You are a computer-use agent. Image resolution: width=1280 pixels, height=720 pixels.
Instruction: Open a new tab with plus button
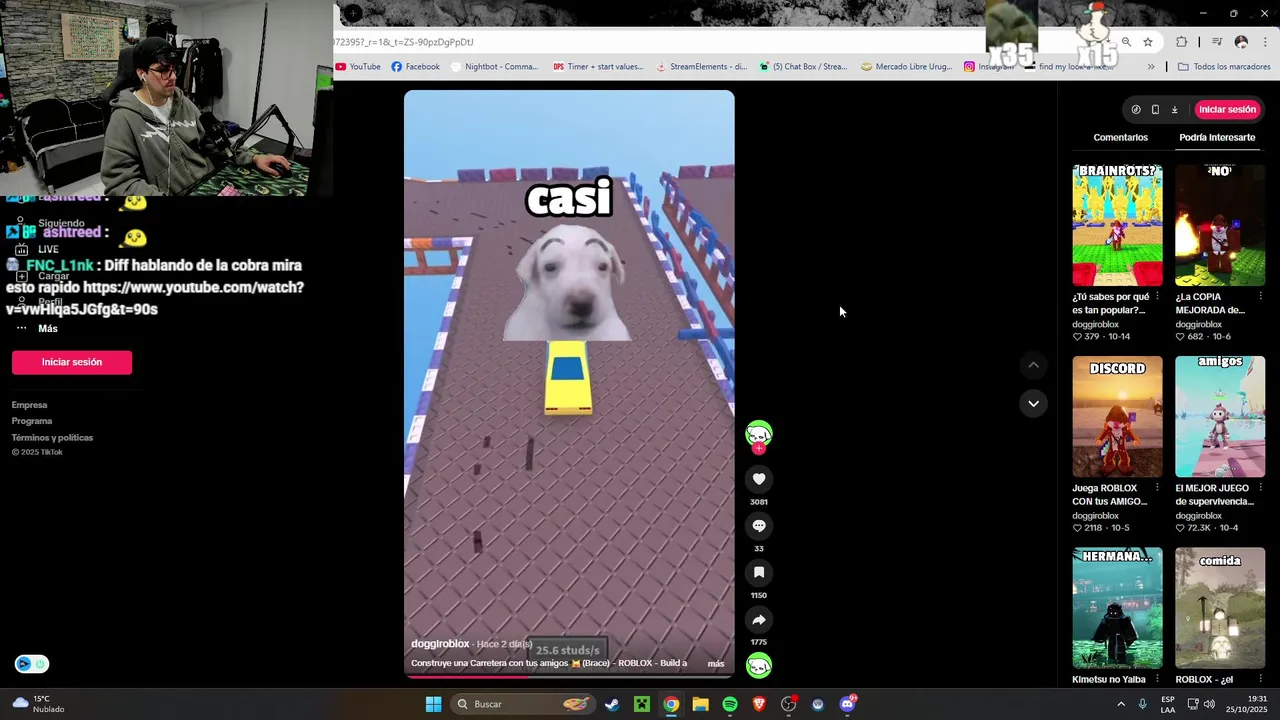pos(352,13)
